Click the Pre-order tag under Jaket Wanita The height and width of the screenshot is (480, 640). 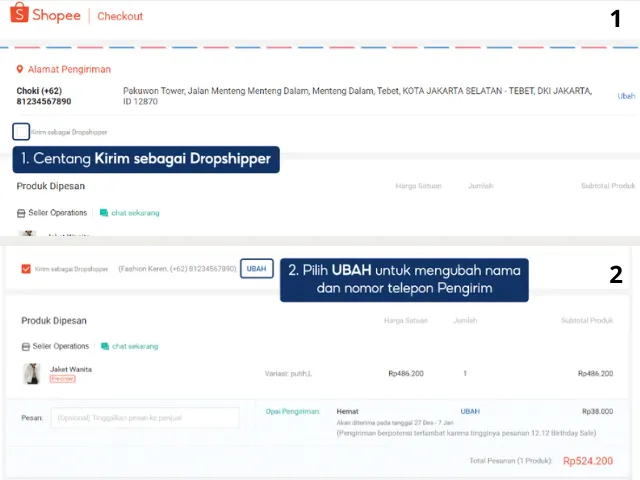coord(62,379)
